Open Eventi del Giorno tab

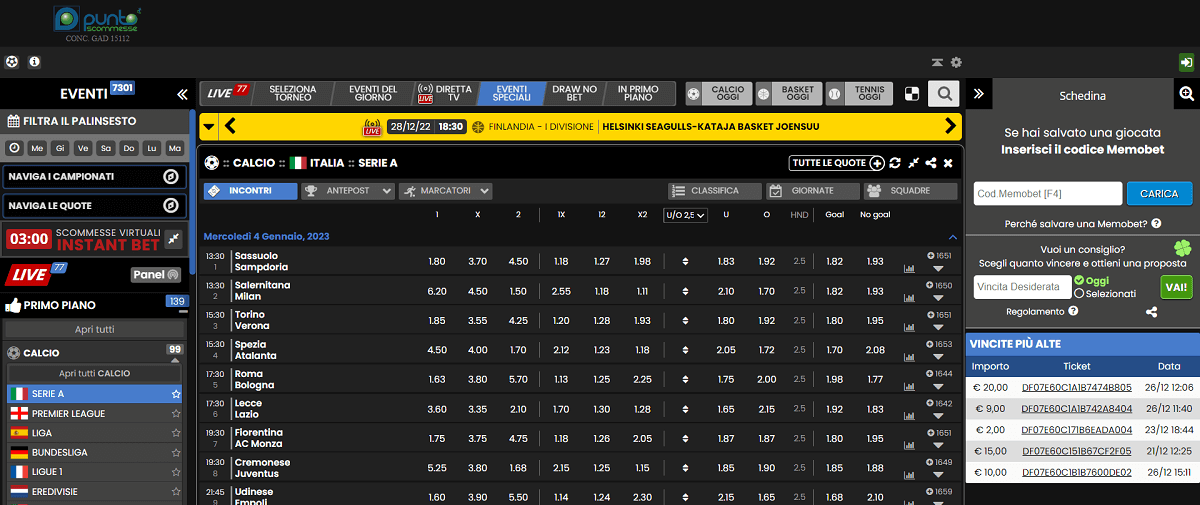pos(373,94)
